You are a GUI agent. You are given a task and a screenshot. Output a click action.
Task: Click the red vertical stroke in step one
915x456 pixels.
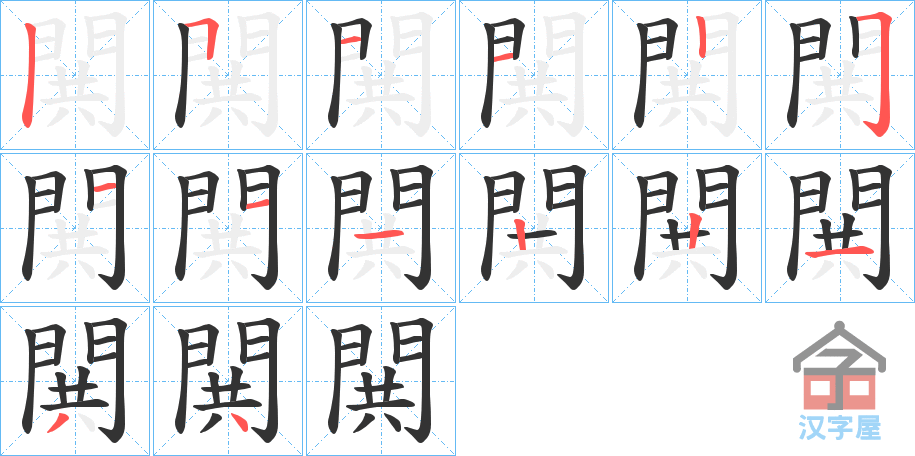(x=28, y=74)
